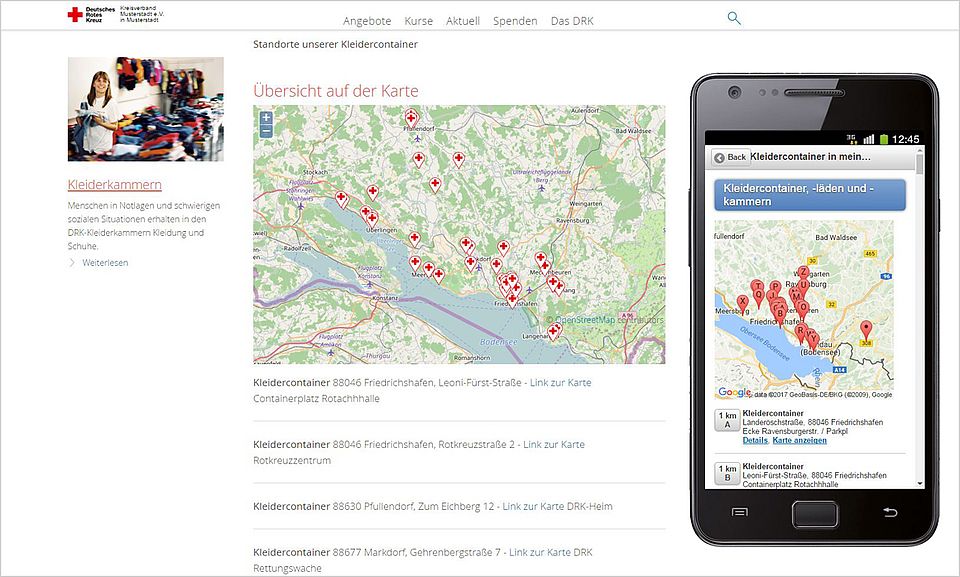Open the Kleiderkammern heading link
The height and width of the screenshot is (577, 960).
pyautogui.click(x=115, y=185)
